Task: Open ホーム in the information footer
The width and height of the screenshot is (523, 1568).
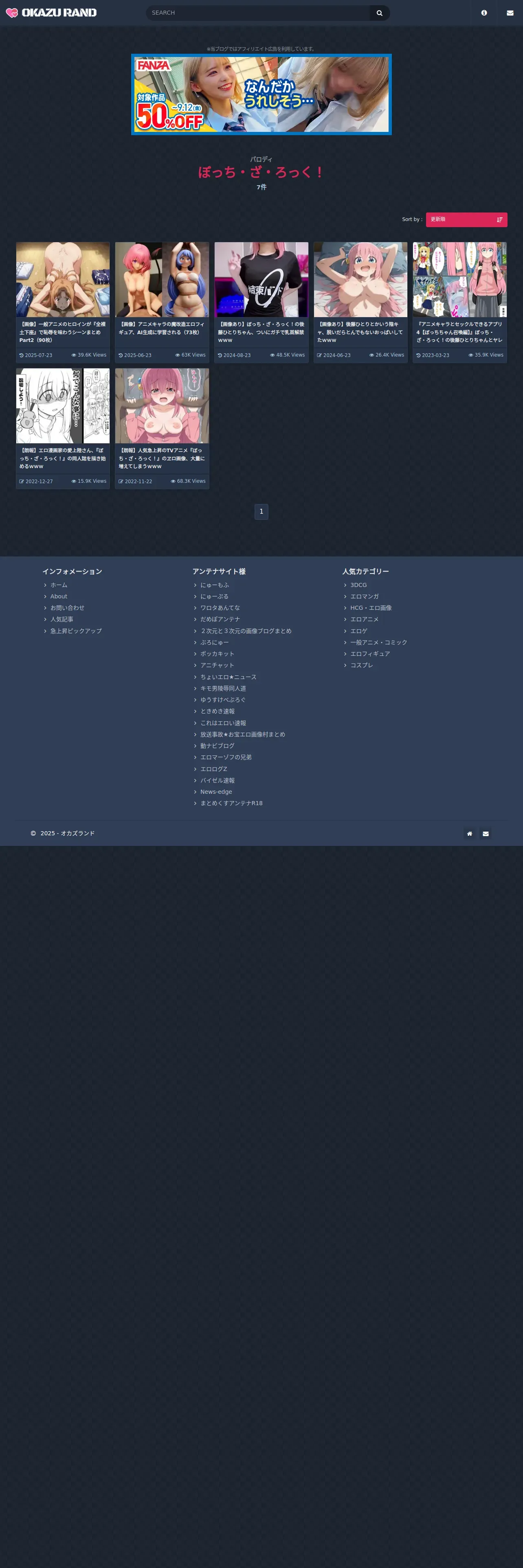Action: tap(59, 585)
